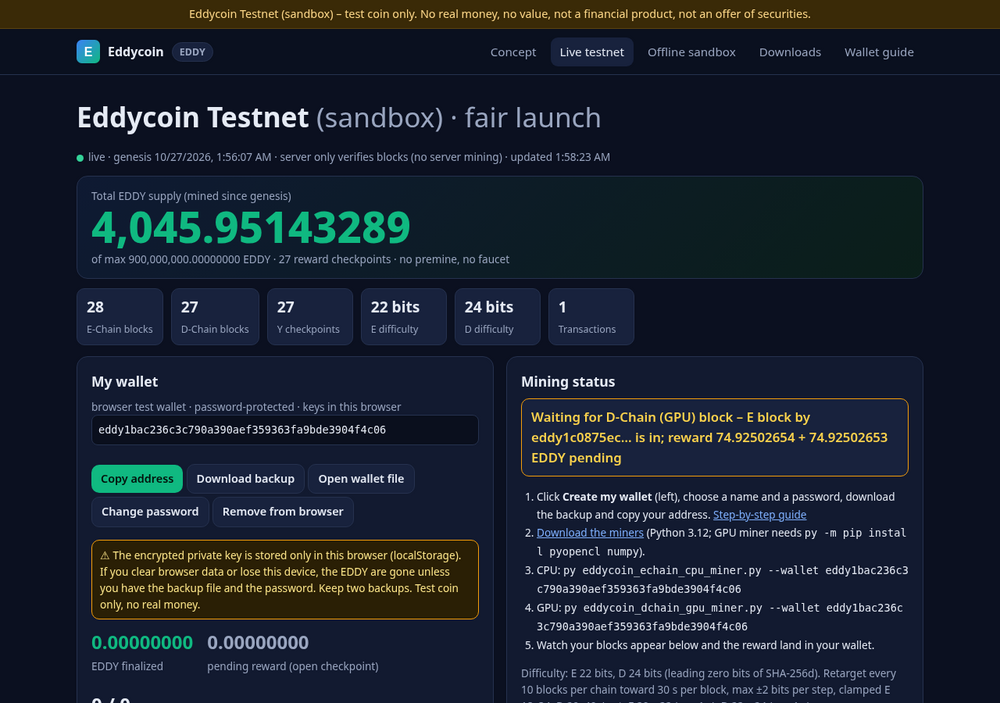Click the top sandbox disclaimer banner
1000x703 pixels.
pos(500,14)
